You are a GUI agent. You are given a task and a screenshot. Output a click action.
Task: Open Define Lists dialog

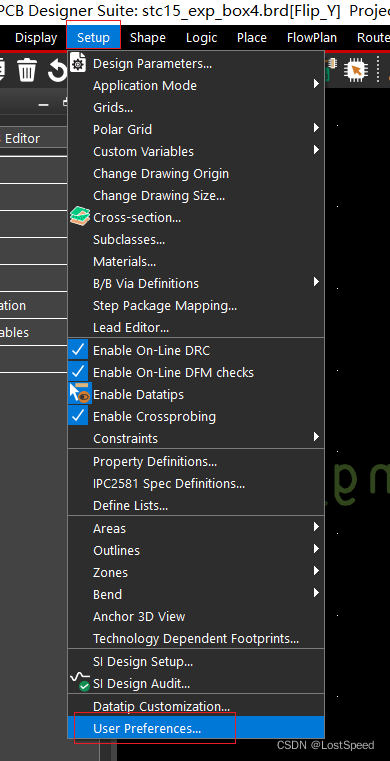[195, 505]
